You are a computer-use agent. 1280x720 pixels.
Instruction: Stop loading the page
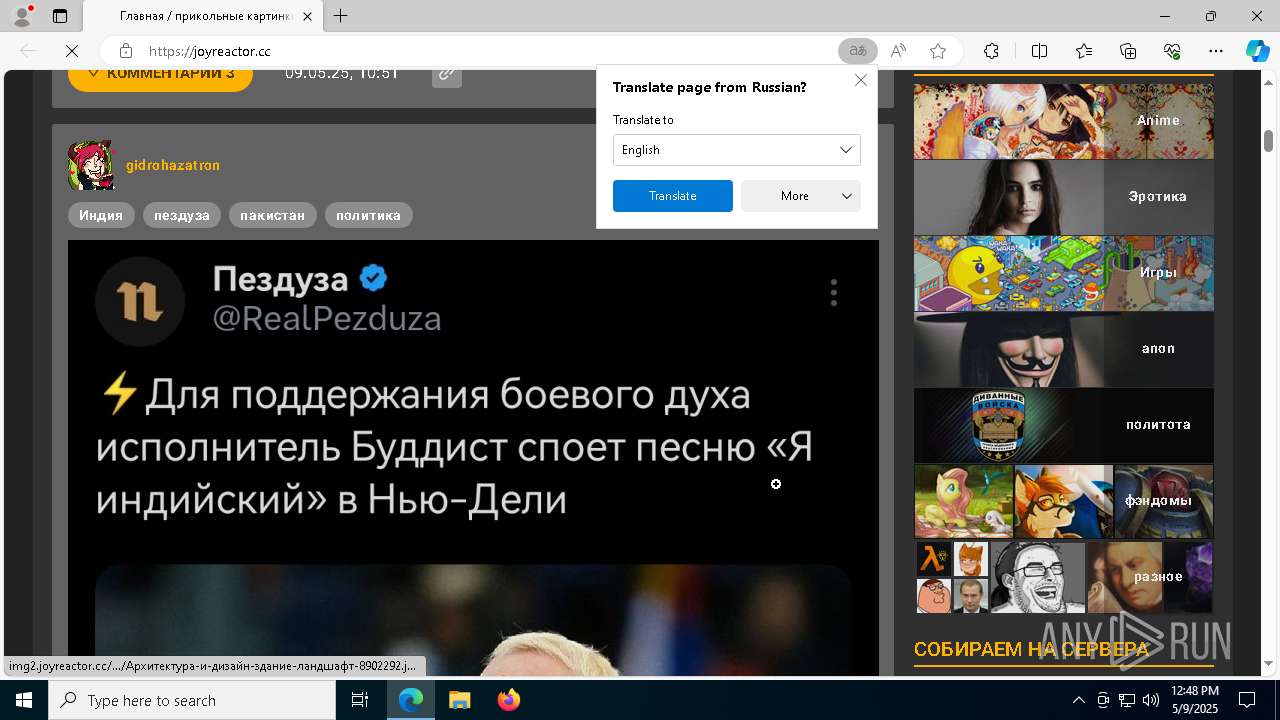pyautogui.click(x=71, y=51)
